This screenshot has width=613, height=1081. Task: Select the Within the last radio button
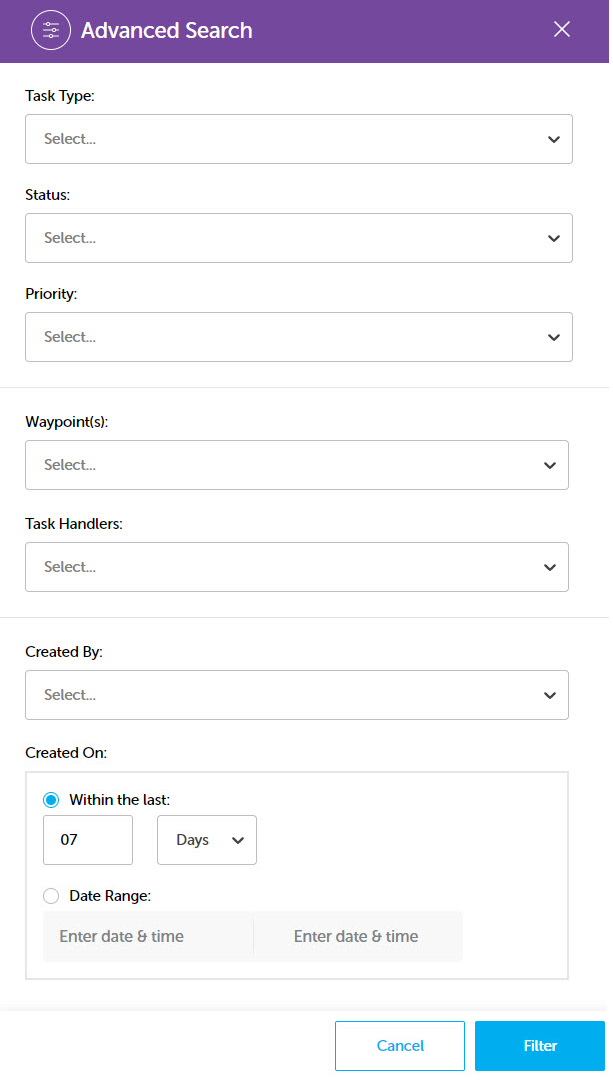51,800
